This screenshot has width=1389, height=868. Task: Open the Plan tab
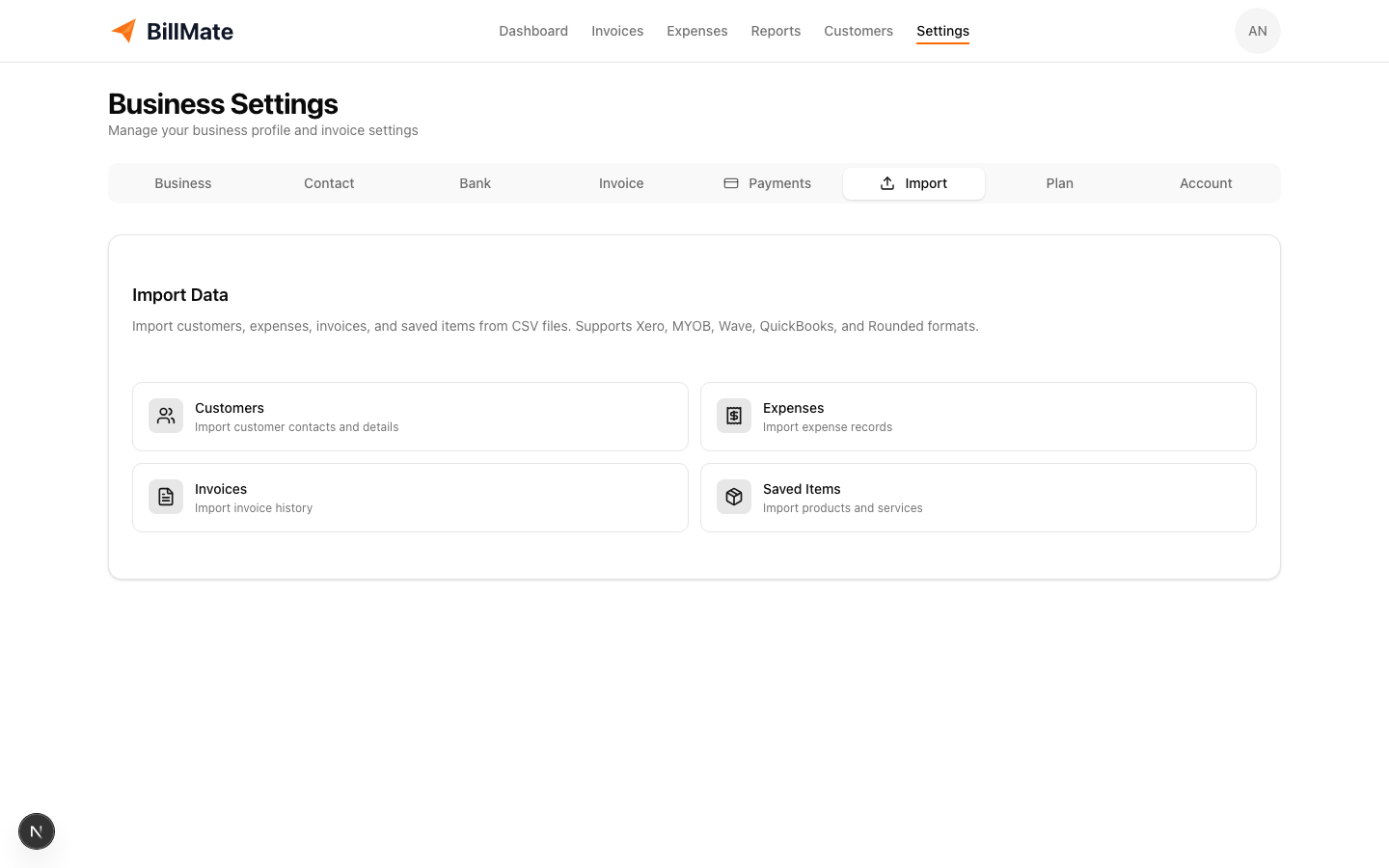tap(1059, 183)
